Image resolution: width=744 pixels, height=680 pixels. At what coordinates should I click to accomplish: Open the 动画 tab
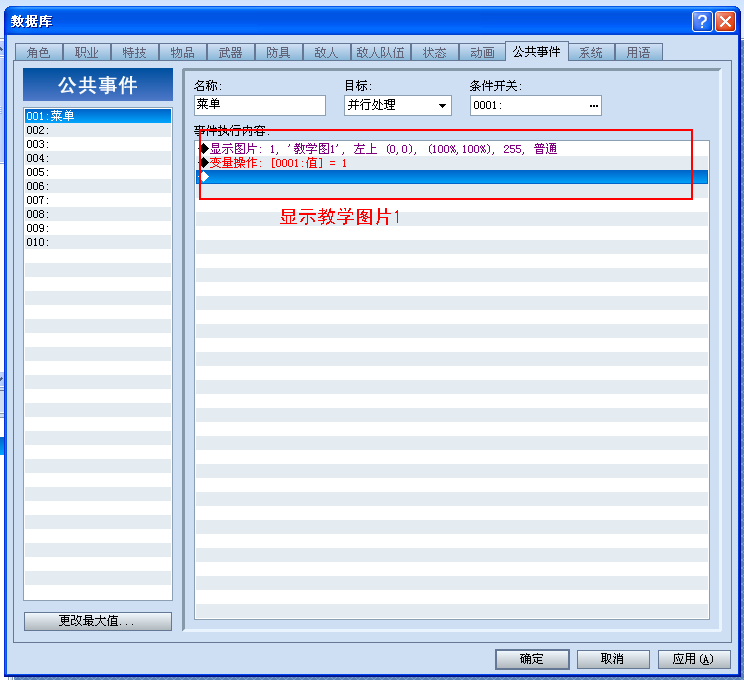coord(483,52)
